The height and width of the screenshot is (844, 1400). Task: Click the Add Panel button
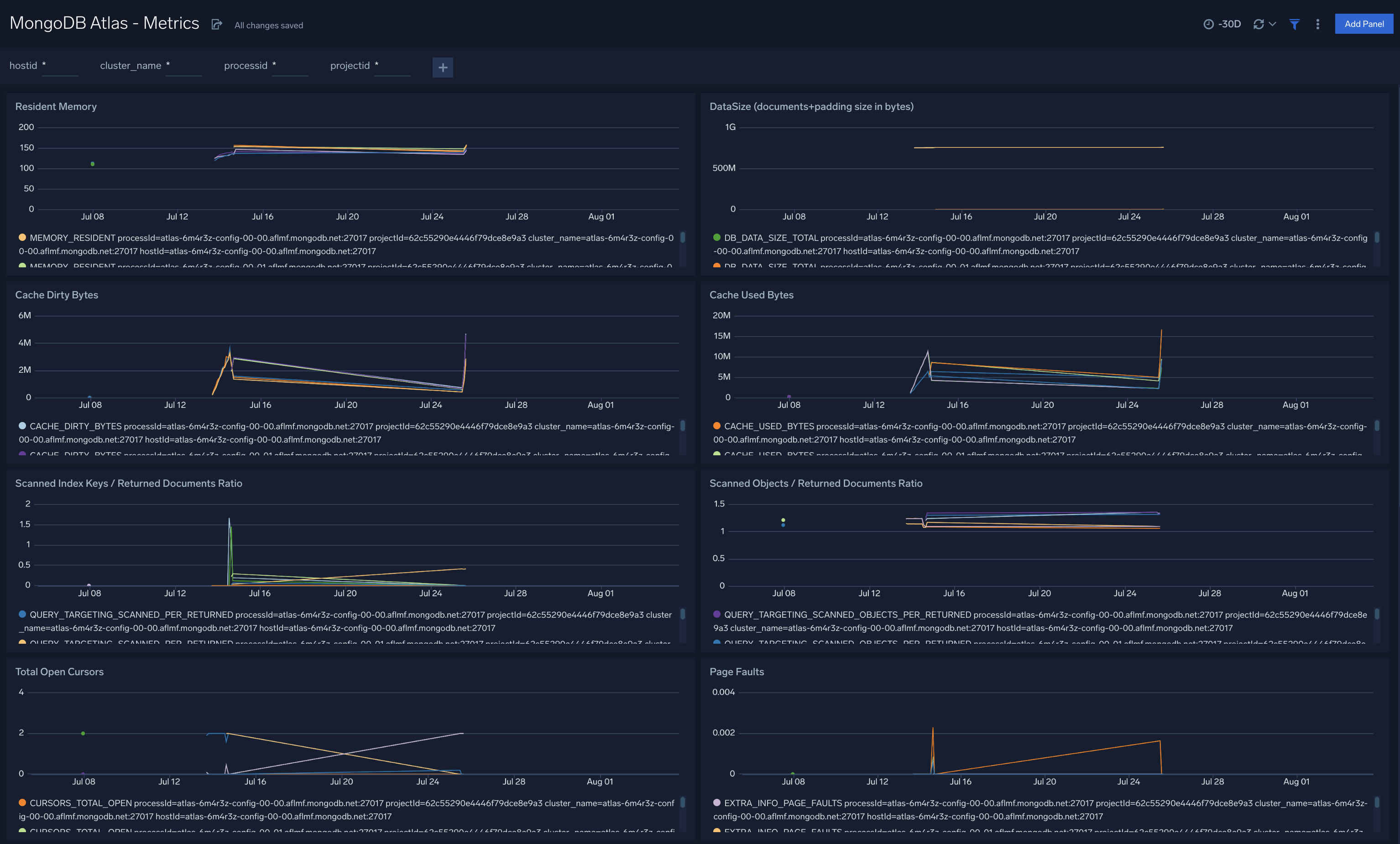click(x=1363, y=24)
